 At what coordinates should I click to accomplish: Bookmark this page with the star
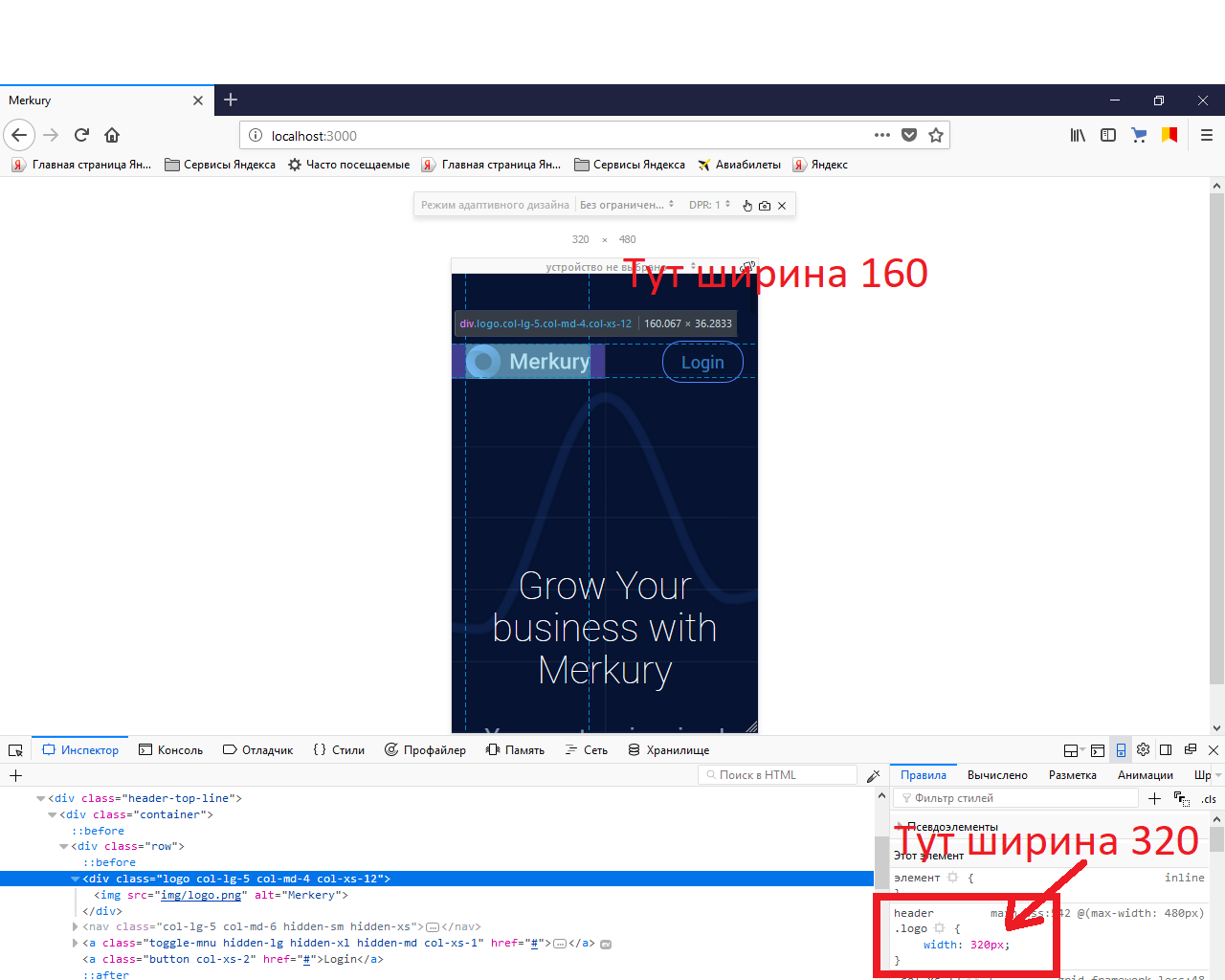tap(936, 135)
